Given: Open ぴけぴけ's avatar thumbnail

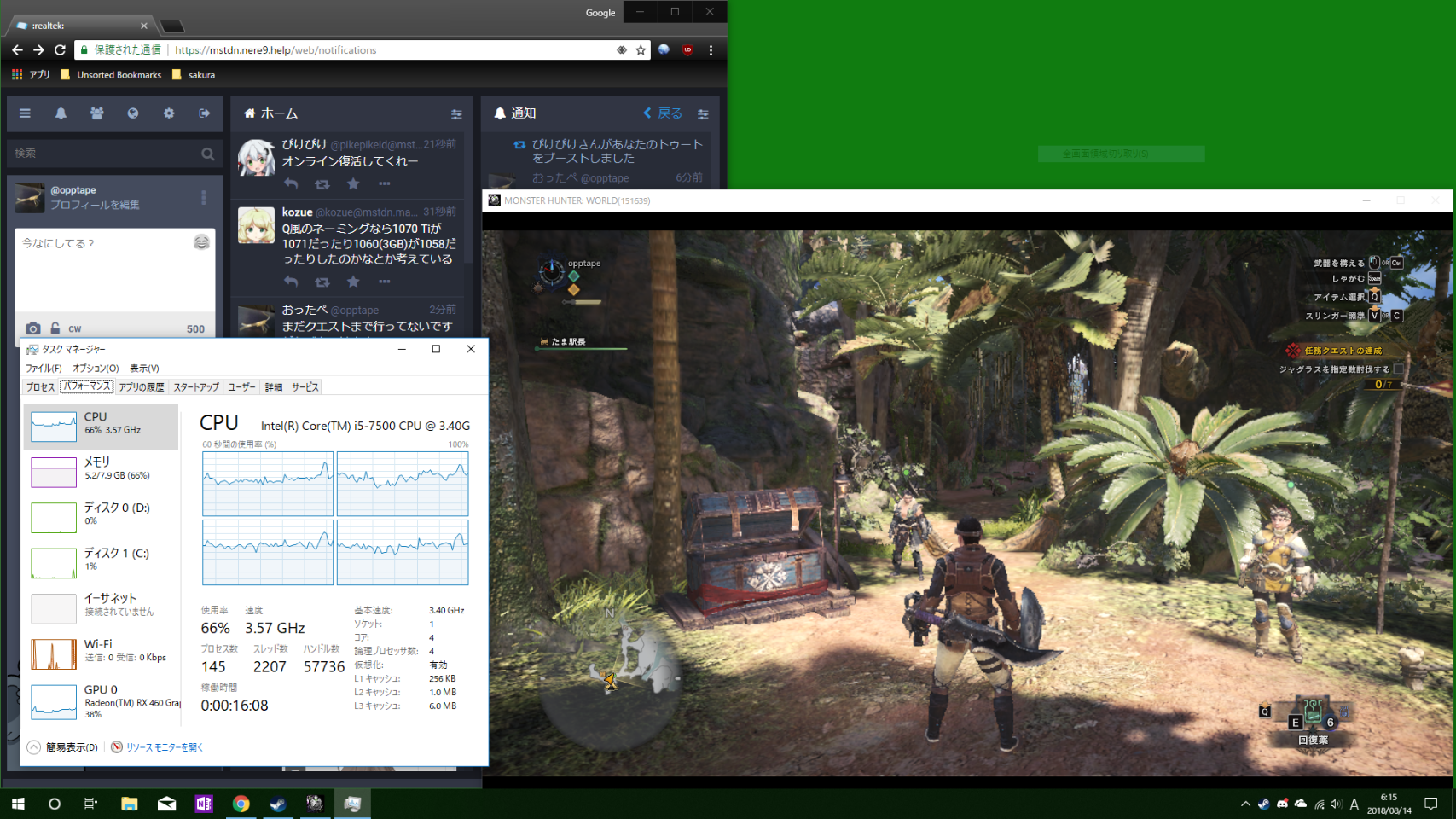Looking at the screenshot, I should [x=256, y=158].
